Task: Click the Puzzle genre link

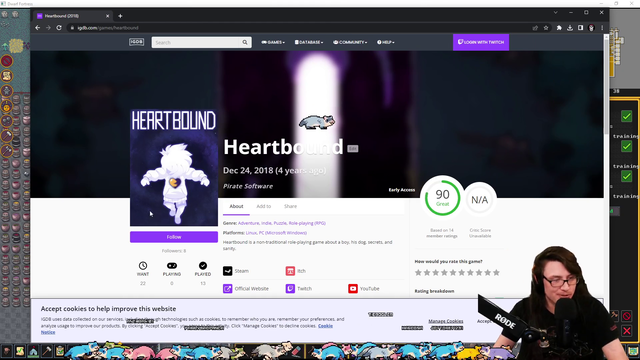Action: (x=280, y=223)
